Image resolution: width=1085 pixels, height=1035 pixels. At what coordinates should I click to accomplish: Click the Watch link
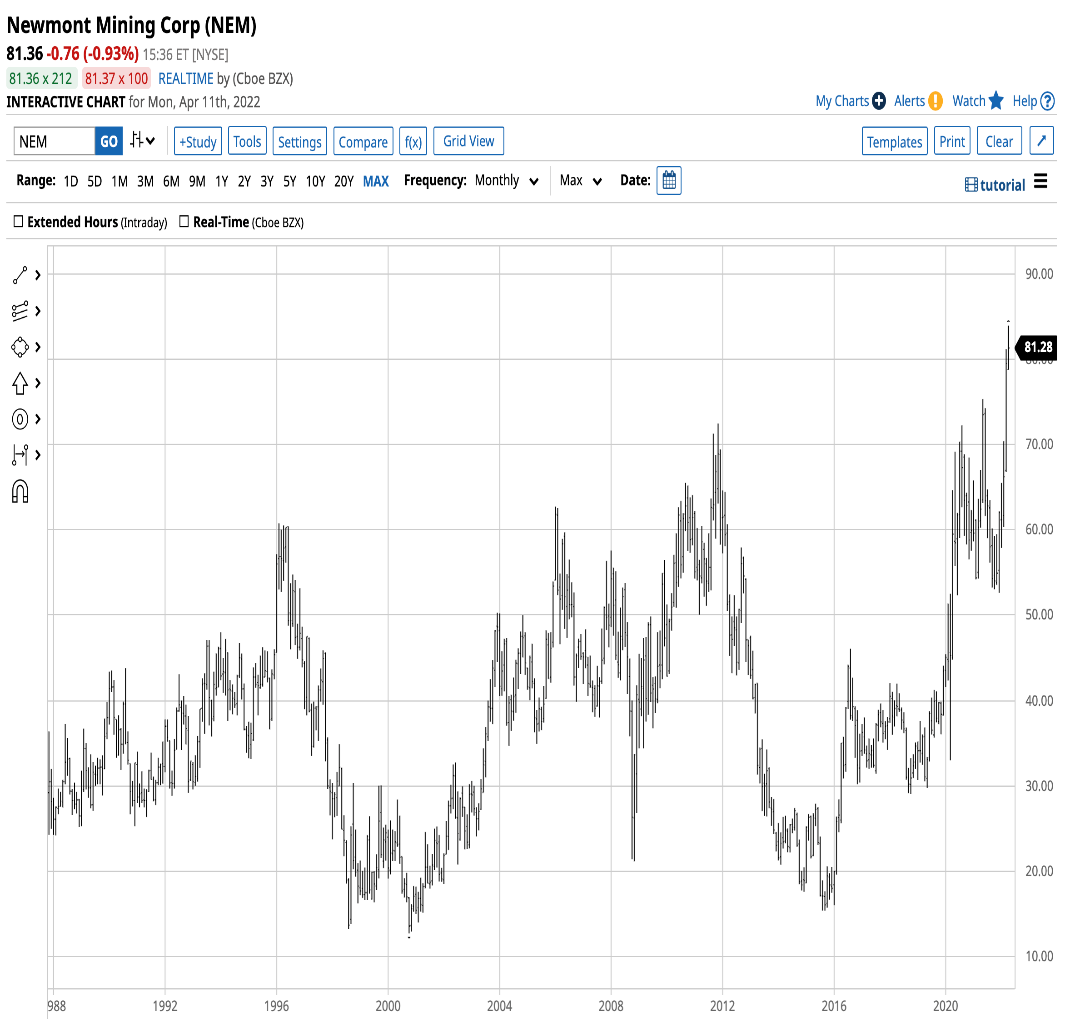pyautogui.click(x=969, y=101)
